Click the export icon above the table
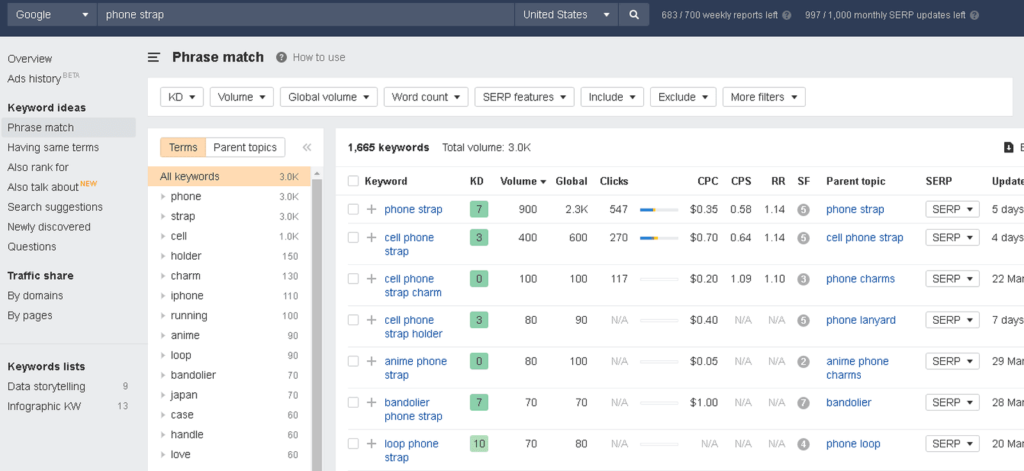 [1008, 148]
